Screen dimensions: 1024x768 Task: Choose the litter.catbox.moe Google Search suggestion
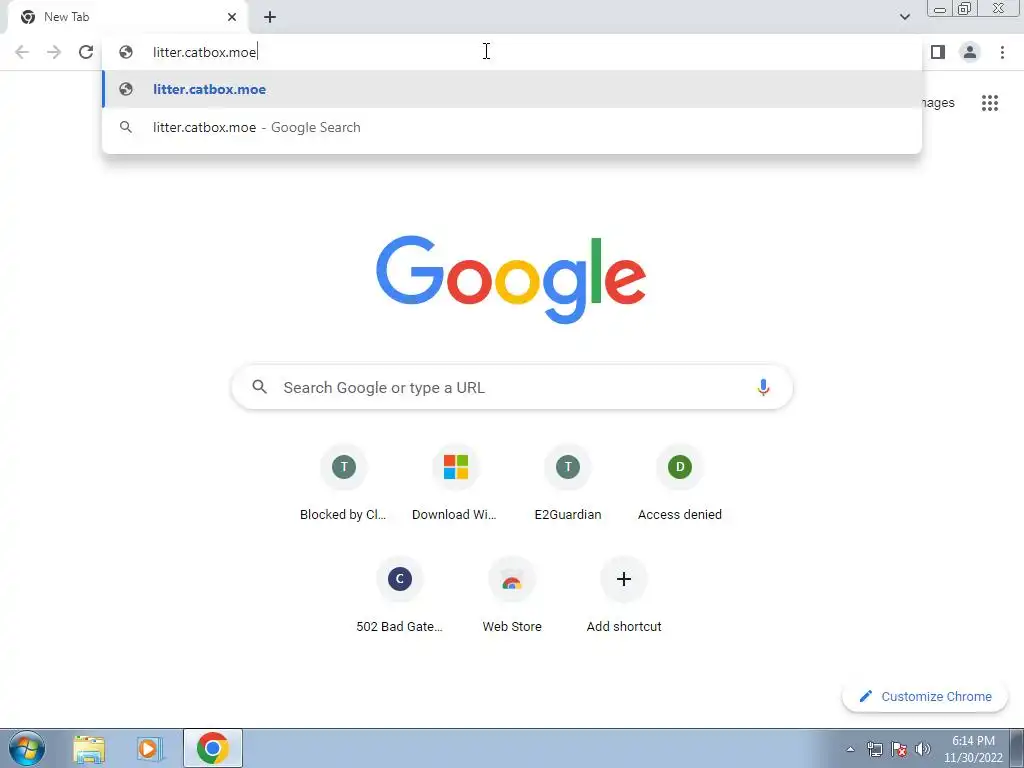pos(512,127)
